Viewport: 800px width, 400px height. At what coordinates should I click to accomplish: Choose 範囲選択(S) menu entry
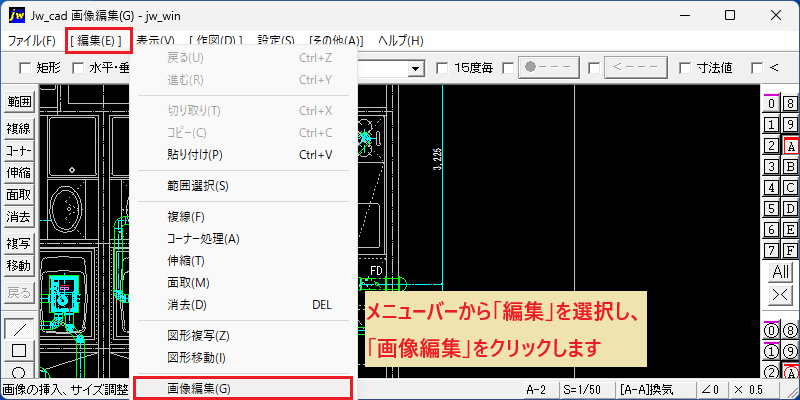[243, 186]
